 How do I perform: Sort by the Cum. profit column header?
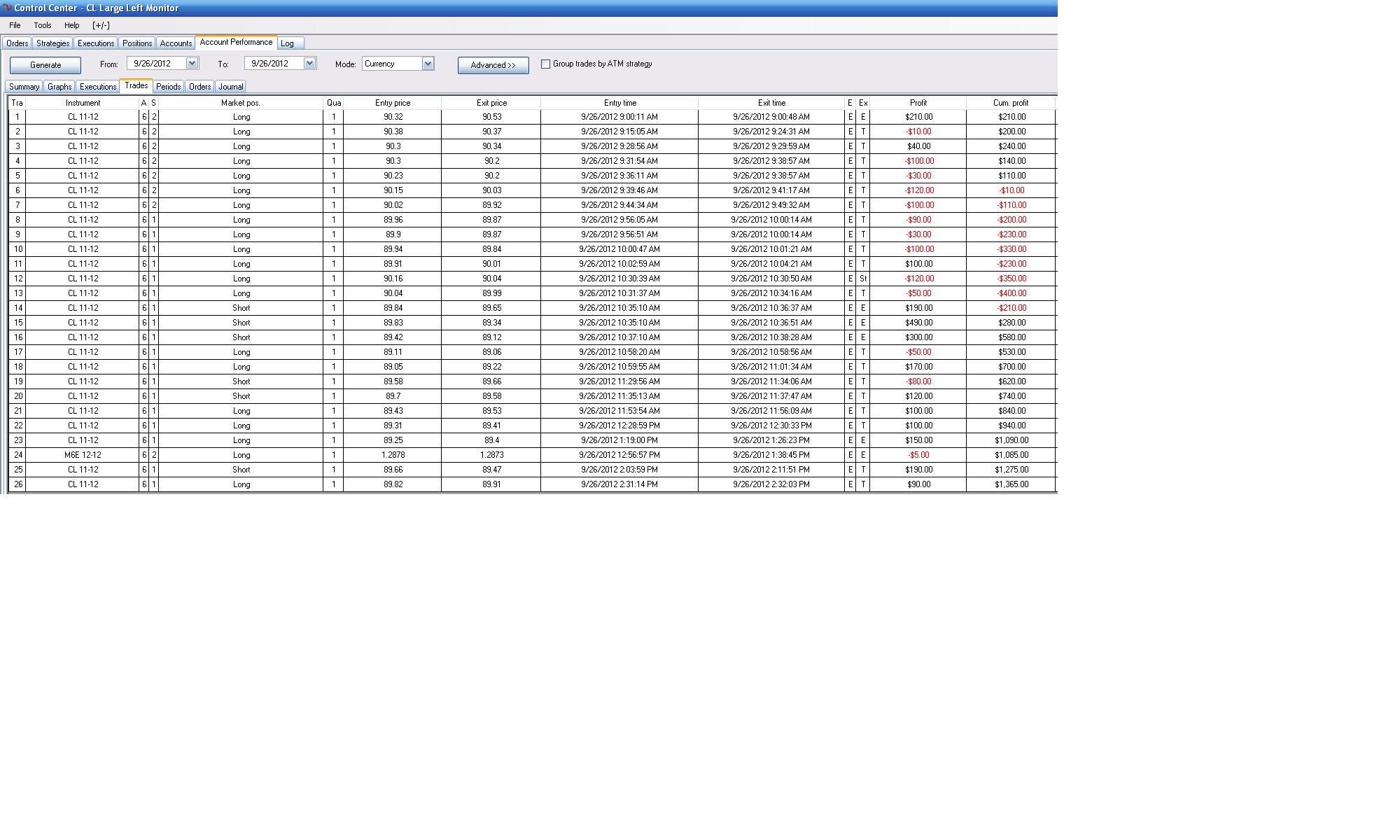[1011, 103]
